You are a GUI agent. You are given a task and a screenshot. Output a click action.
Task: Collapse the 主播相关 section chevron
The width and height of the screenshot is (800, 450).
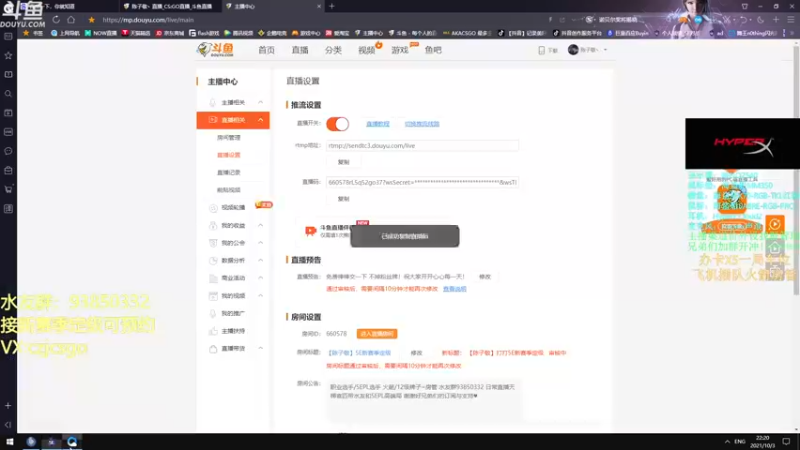tap(260, 103)
